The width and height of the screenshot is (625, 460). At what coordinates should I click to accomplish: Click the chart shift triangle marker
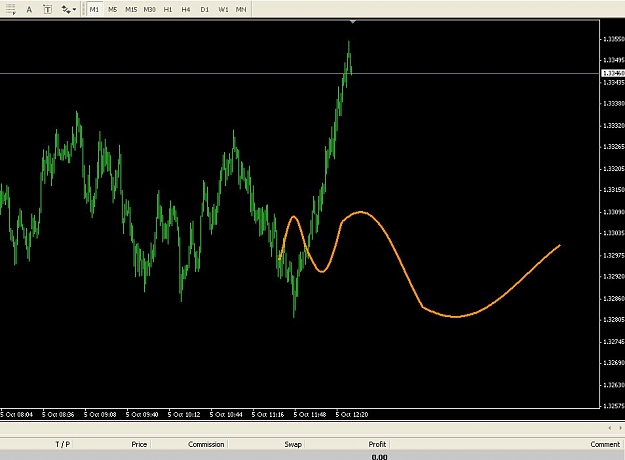coord(353,22)
